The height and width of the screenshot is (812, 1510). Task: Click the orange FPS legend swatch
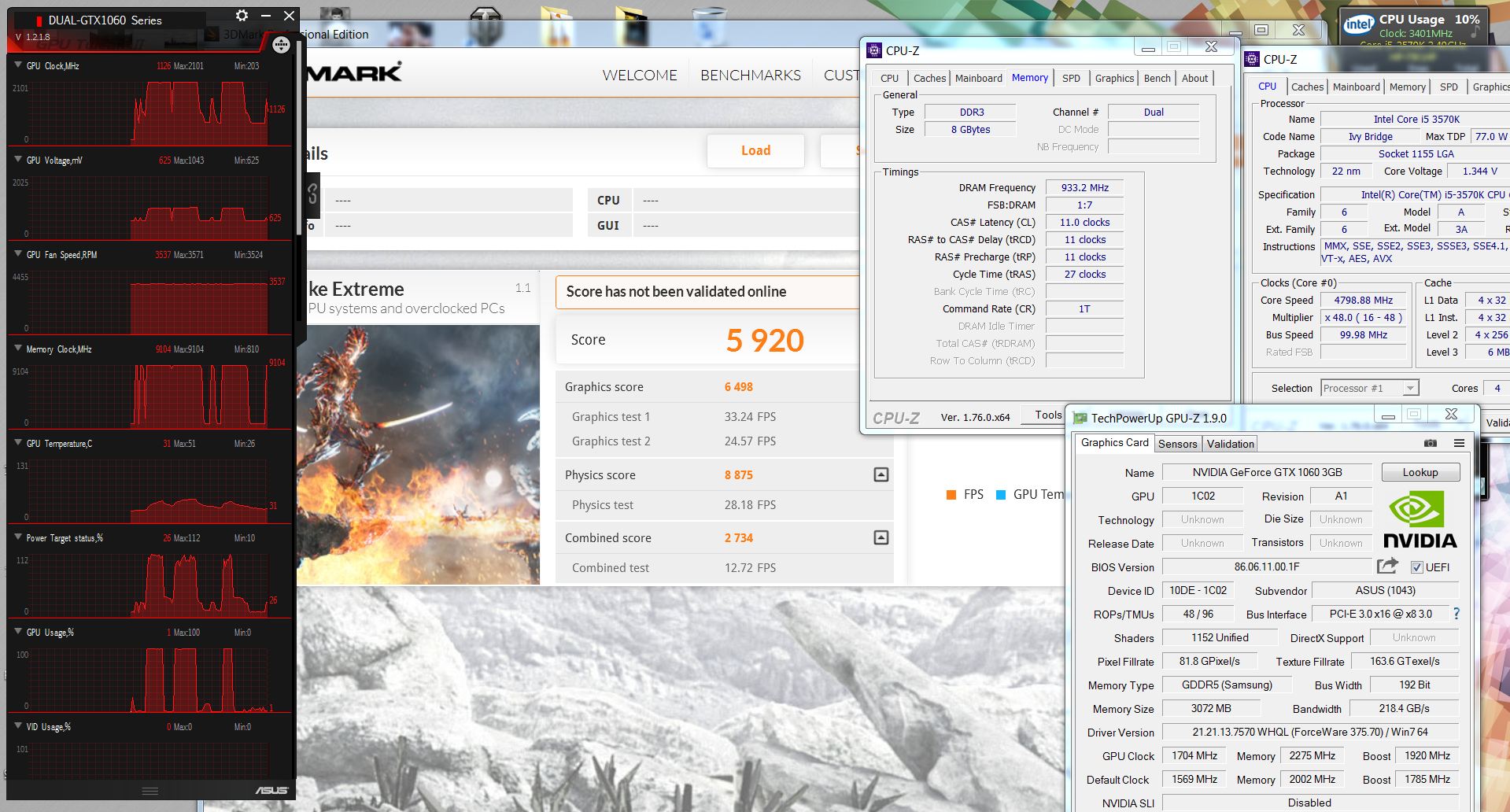(x=951, y=495)
